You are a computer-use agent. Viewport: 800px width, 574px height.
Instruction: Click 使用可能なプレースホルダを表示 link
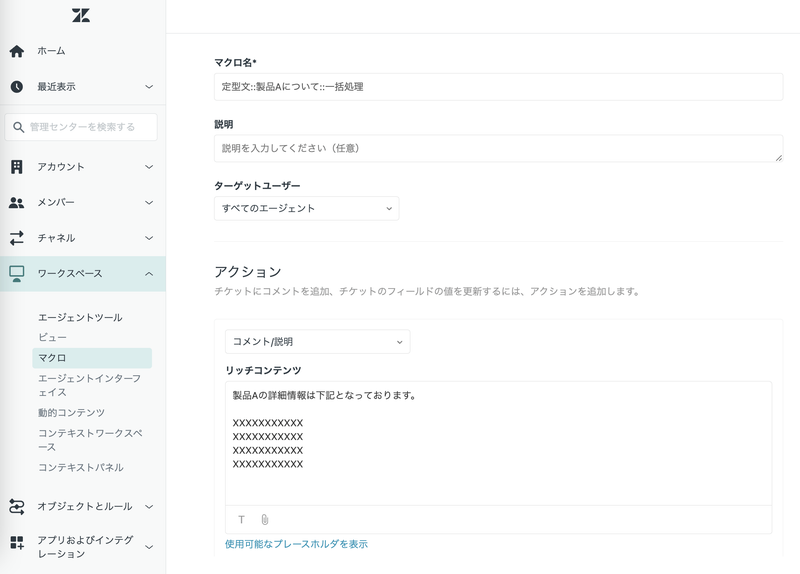click(296, 544)
